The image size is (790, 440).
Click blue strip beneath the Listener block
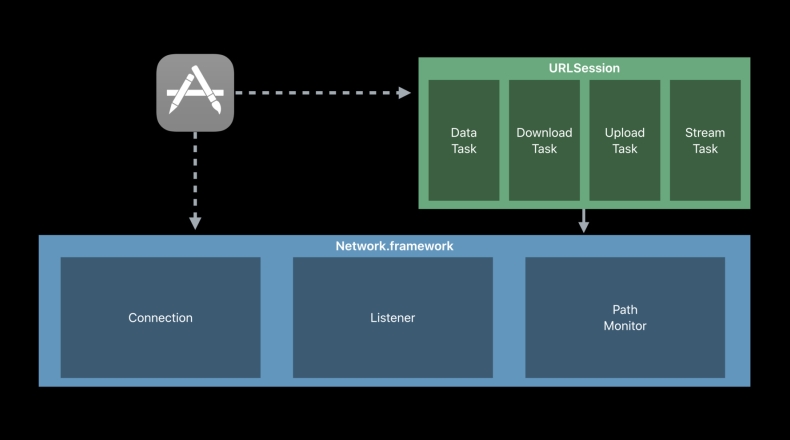click(x=392, y=382)
